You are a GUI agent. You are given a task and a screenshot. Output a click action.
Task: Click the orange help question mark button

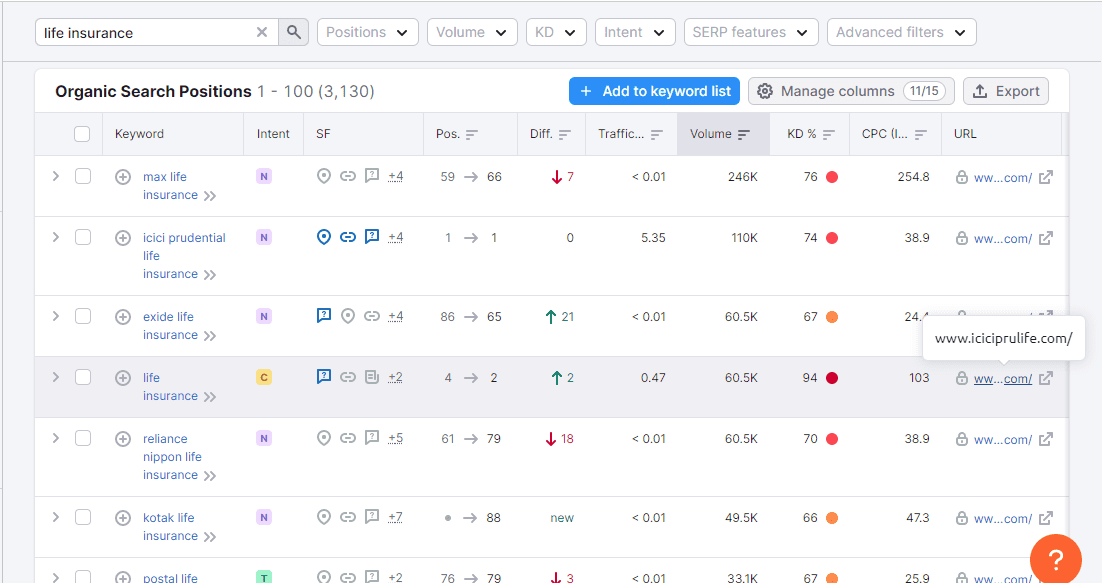1056,559
